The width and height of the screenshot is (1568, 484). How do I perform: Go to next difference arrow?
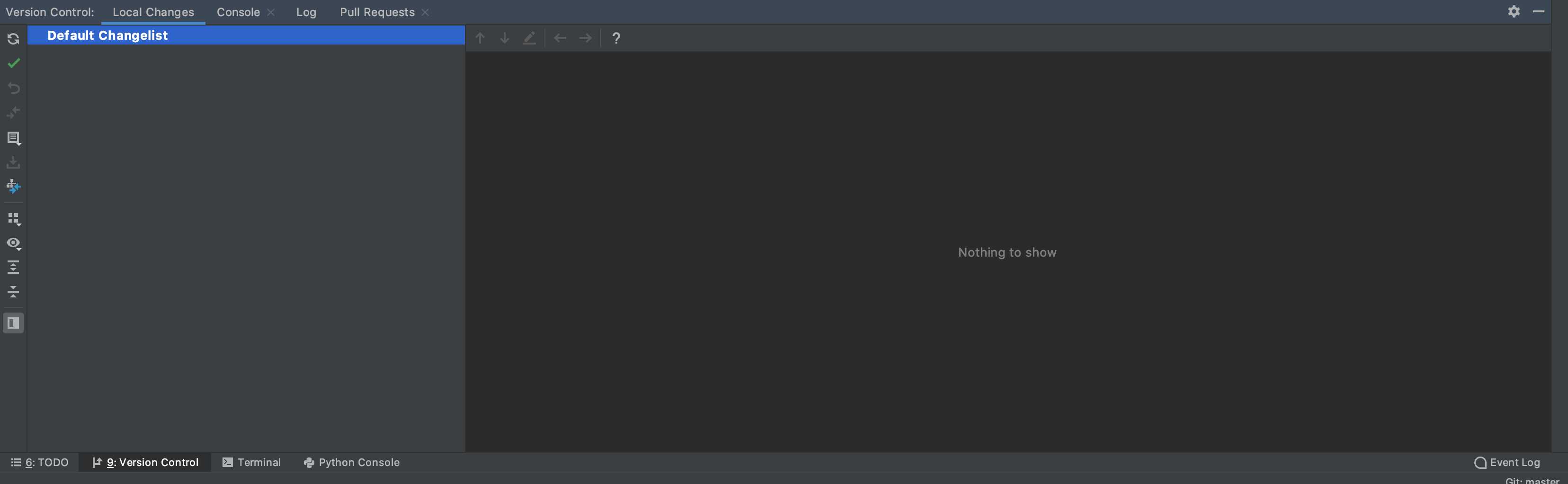[505, 38]
